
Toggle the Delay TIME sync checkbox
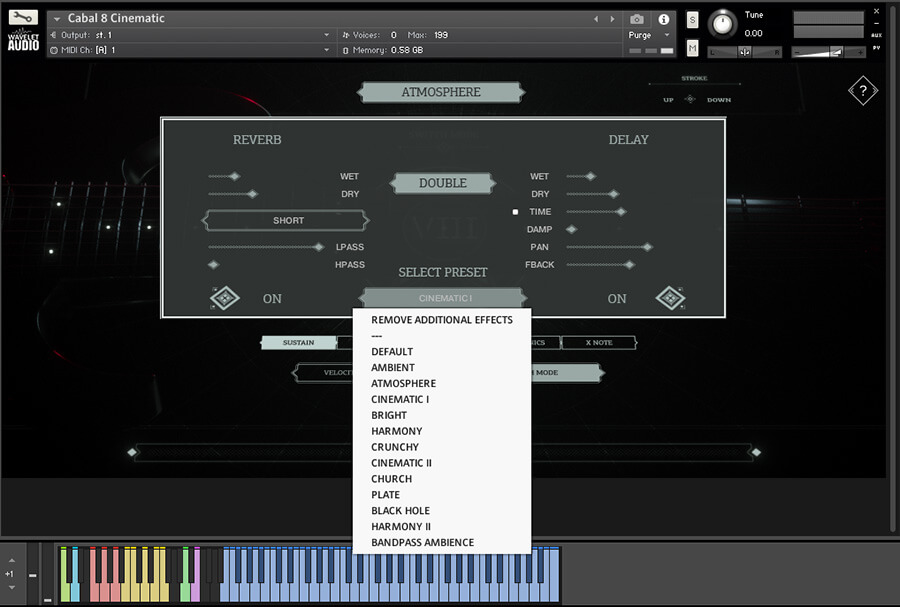pos(516,212)
